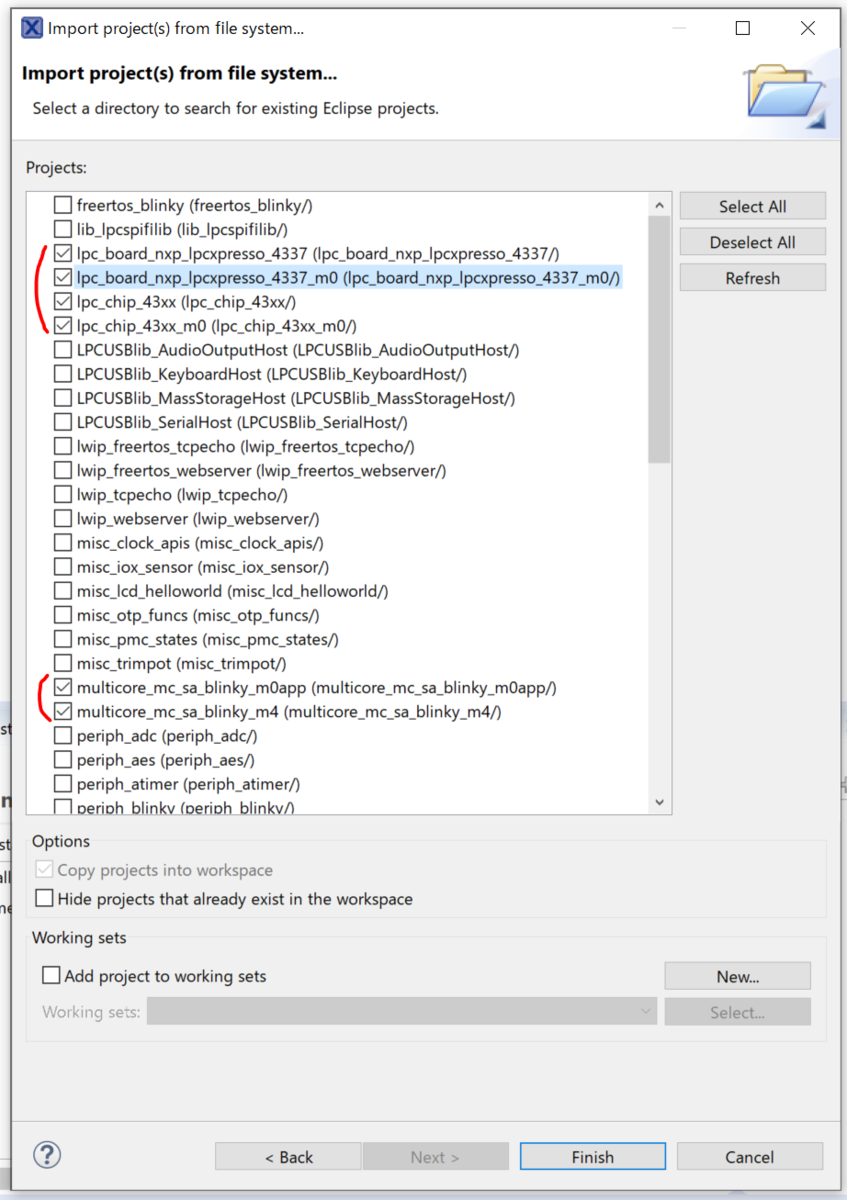Select freertos_blinky row text
Screen dimensions: 847x1200
pyautogui.click(x=194, y=205)
